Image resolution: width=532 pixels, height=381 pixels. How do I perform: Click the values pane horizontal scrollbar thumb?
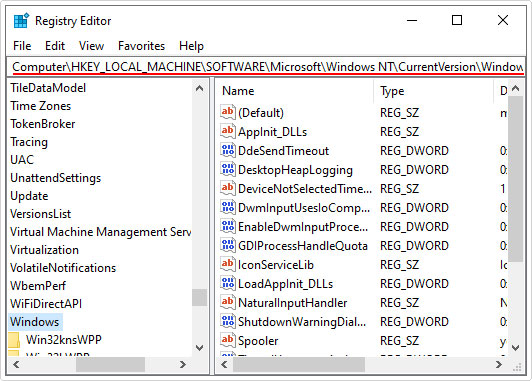pos(299,364)
